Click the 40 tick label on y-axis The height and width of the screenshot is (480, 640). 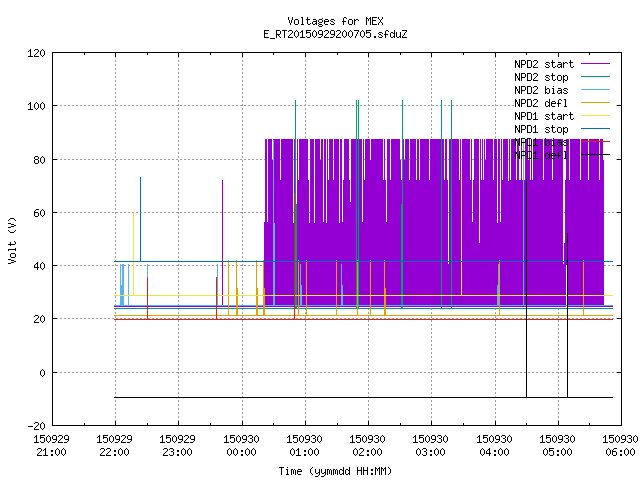[39, 266]
